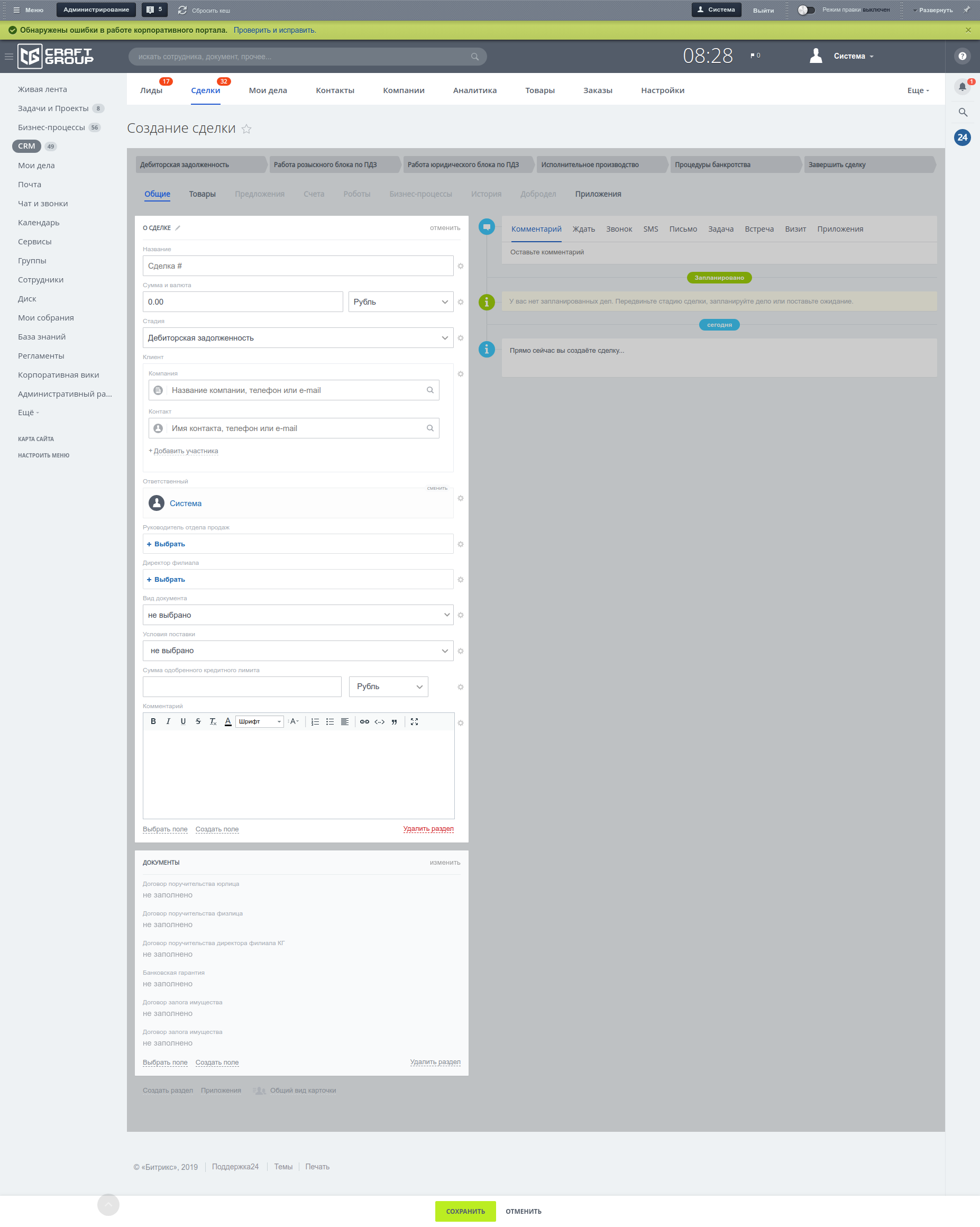The height and width of the screenshot is (1227, 980).
Task: Click the deal Название input field
Action: point(298,266)
